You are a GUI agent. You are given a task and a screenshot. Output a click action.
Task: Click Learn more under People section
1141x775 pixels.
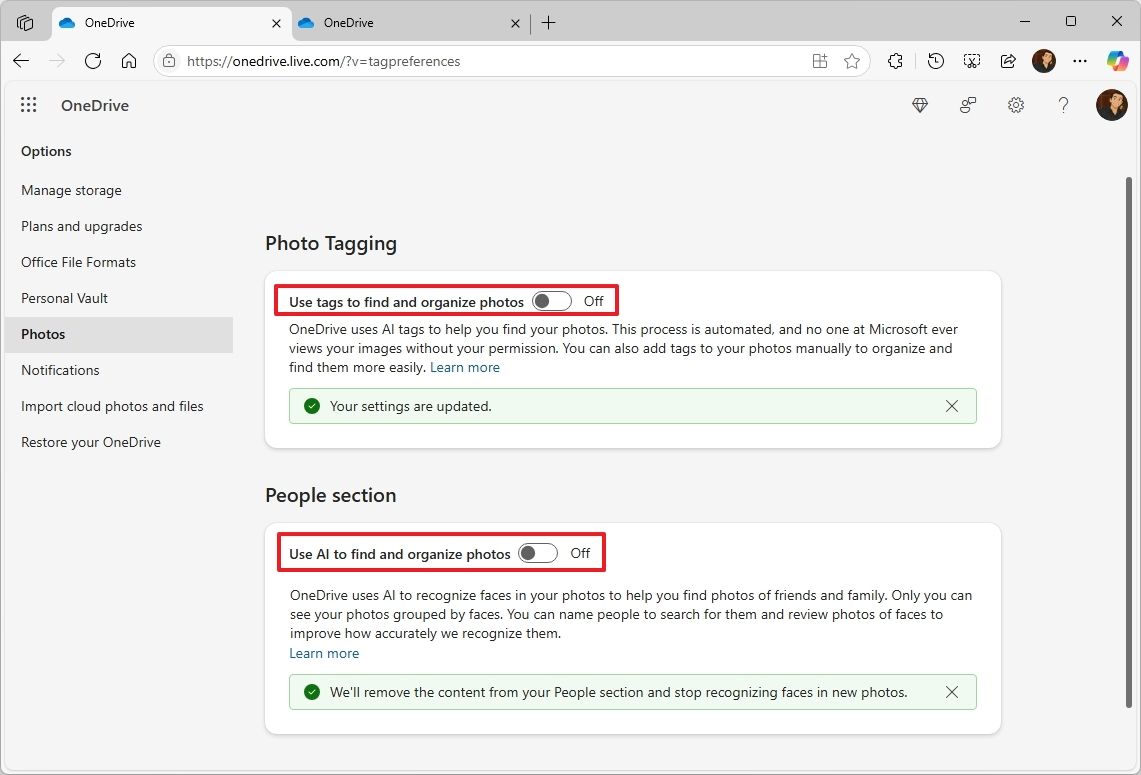[x=324, y=653]
